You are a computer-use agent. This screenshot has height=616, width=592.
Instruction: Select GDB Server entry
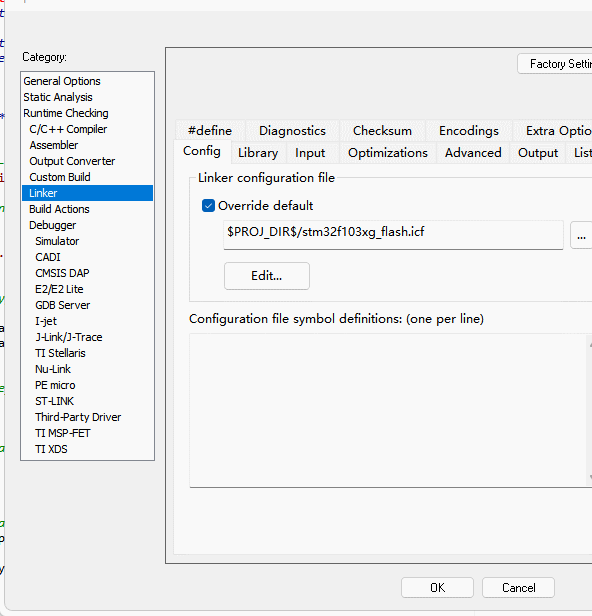[x=87, y=305]
